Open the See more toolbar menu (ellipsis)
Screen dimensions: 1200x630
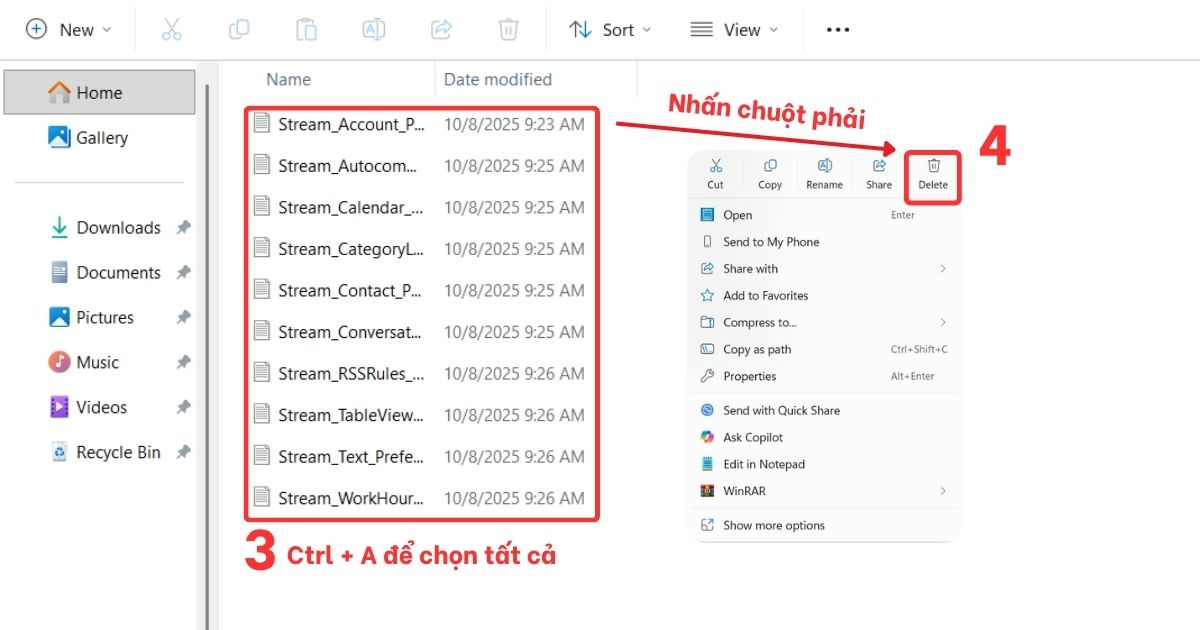tap(837, 29)
